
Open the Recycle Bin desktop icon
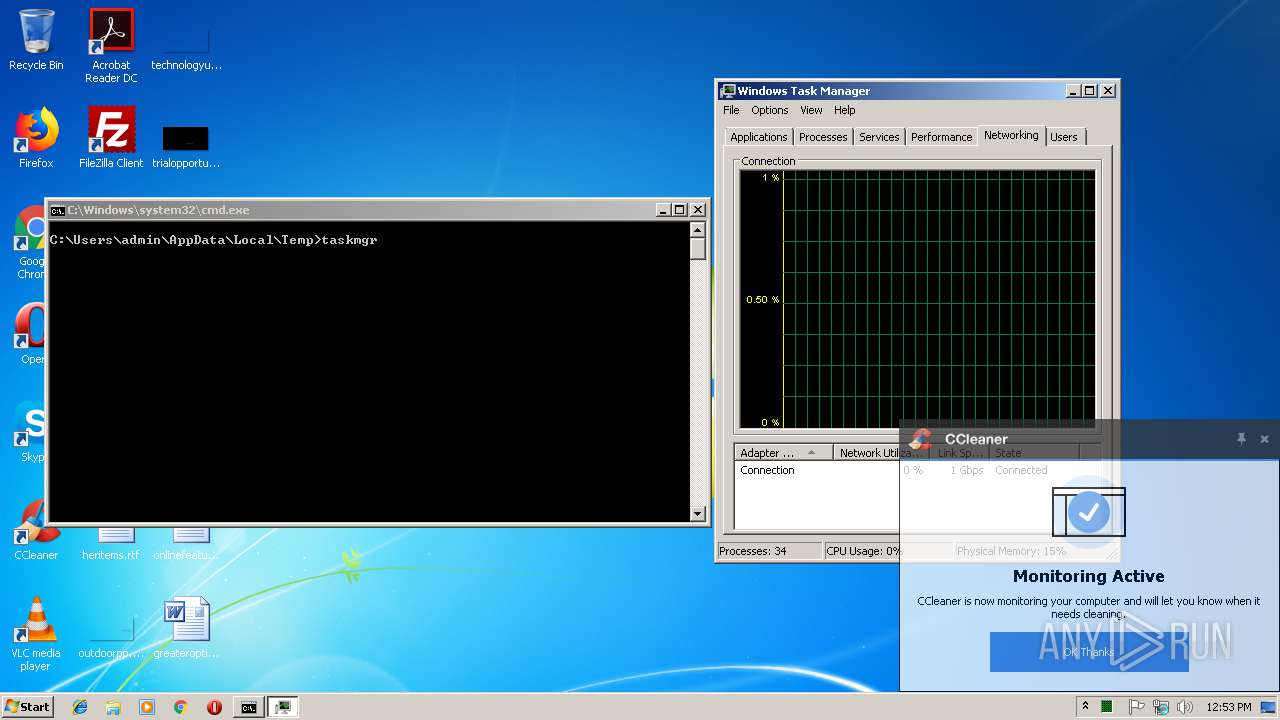[x=36, y=40]
